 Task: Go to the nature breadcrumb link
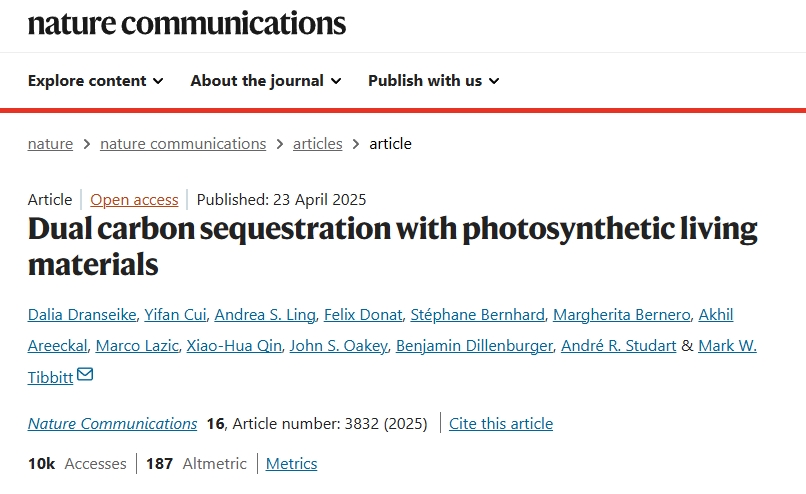[x=50, y=143]
